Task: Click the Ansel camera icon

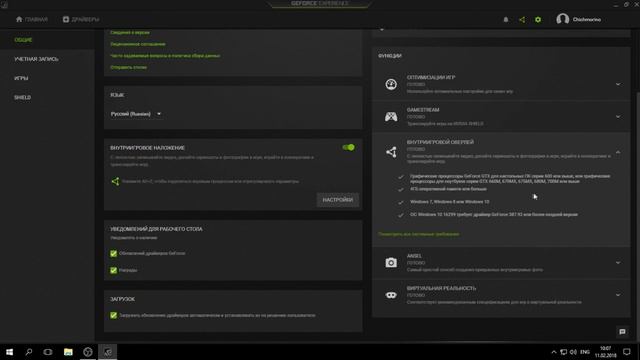Action: [391, 262]
